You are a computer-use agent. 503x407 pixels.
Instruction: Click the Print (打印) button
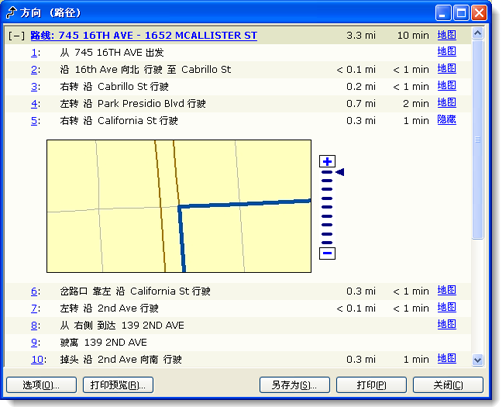click(371, 385)
